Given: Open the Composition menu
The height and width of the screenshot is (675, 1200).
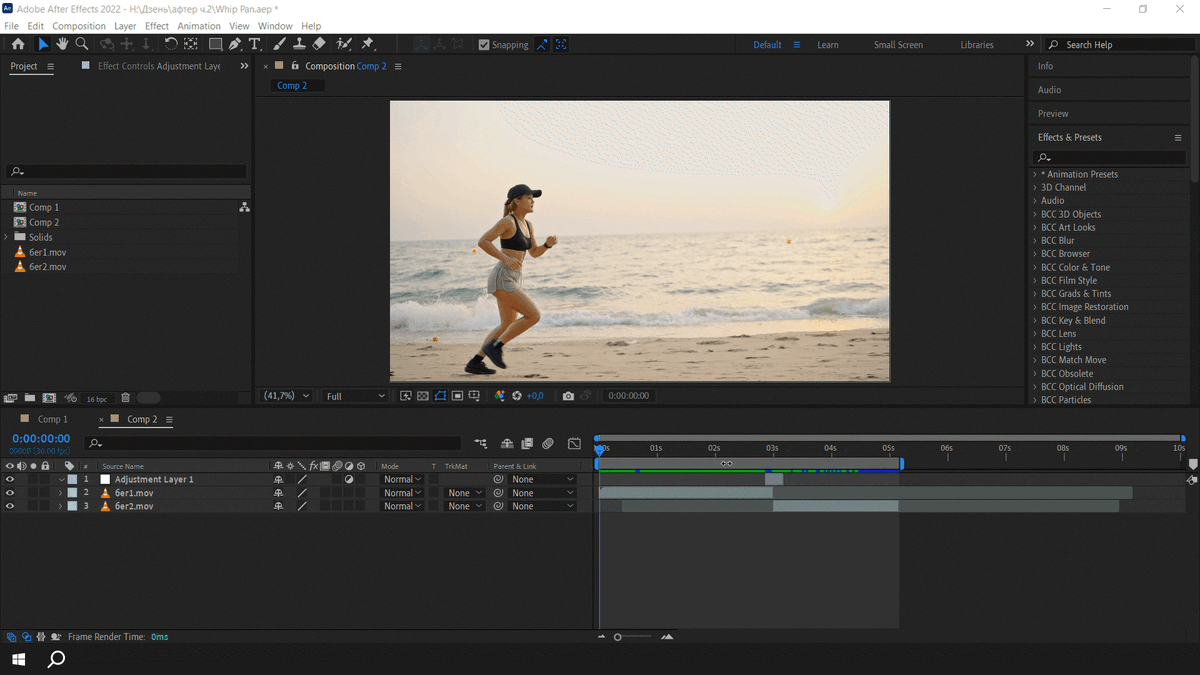Looking at the screenshot, I should pos(78,26).
